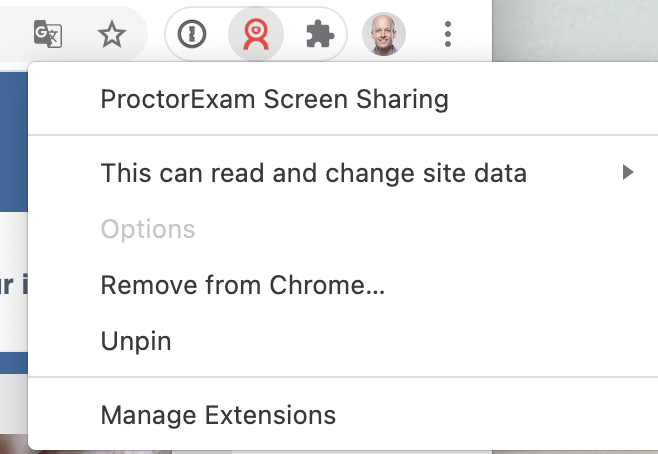Choose the greyed-out Options entry

point(148,229)
